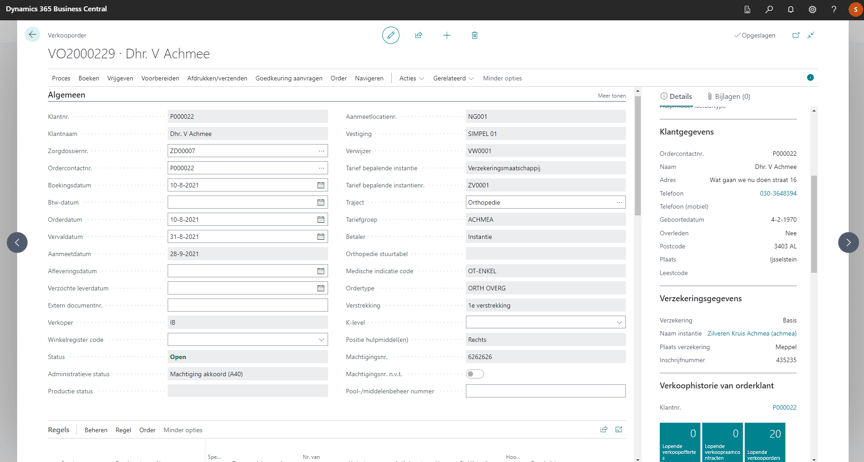This screenshot has height=462, width=864.
Task: Go to next record arrow
Action: 849,243
